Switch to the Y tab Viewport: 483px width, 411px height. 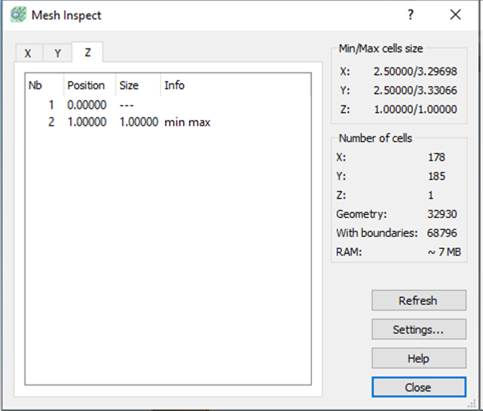click(57, 53)
